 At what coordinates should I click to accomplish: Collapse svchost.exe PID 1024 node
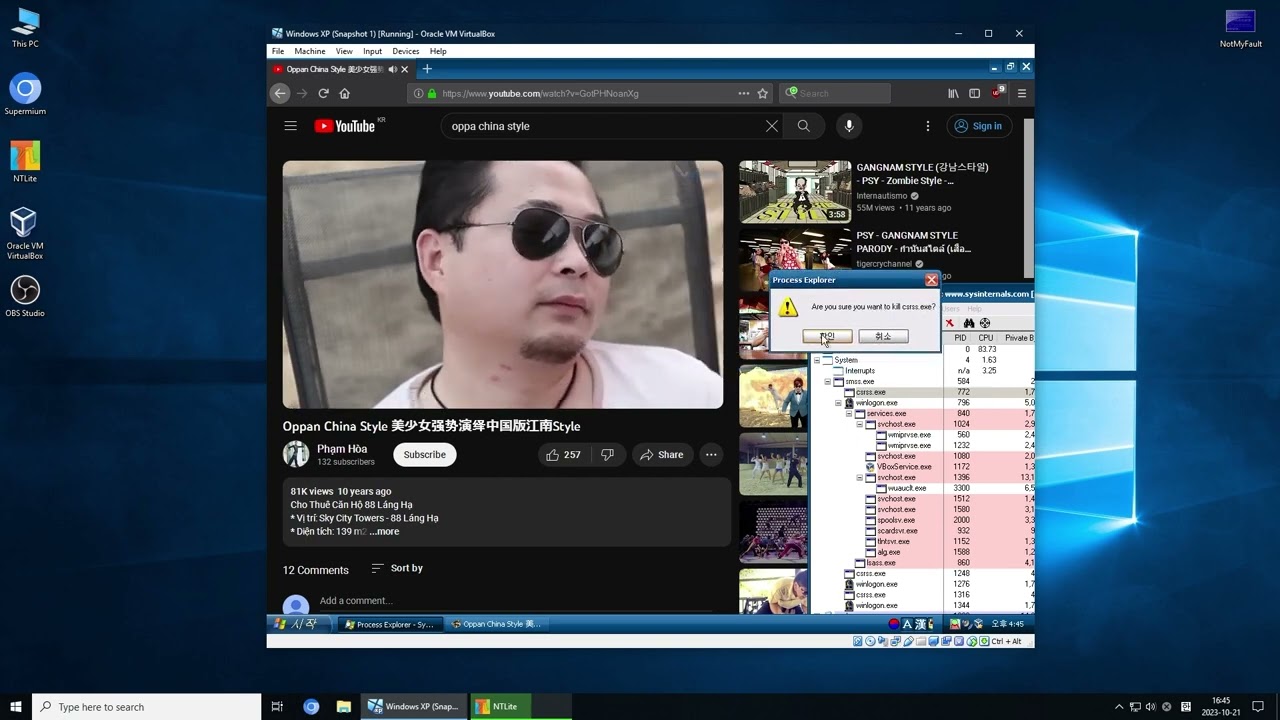pos(859,424)
